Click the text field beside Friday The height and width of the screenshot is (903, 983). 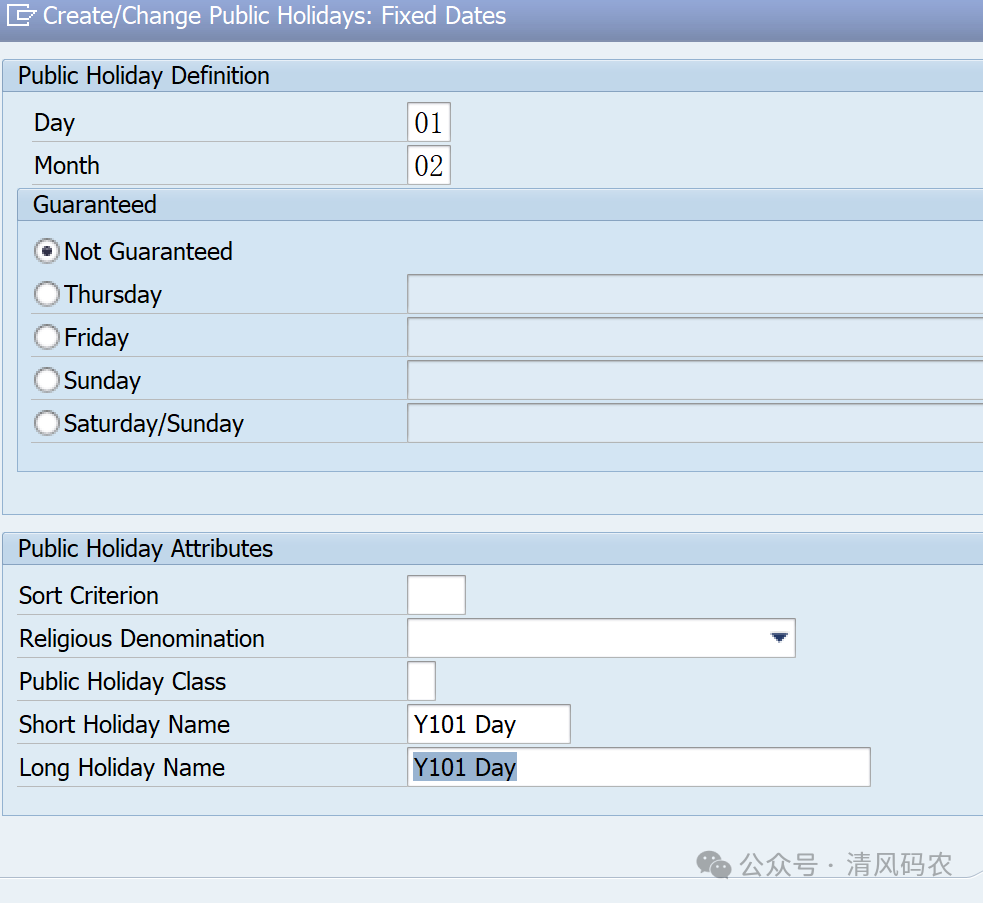pos(694,337)
